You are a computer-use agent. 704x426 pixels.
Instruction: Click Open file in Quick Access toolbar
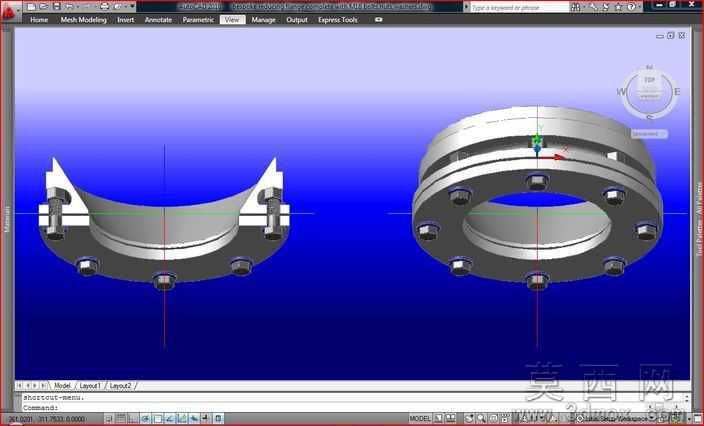(44, 6)
